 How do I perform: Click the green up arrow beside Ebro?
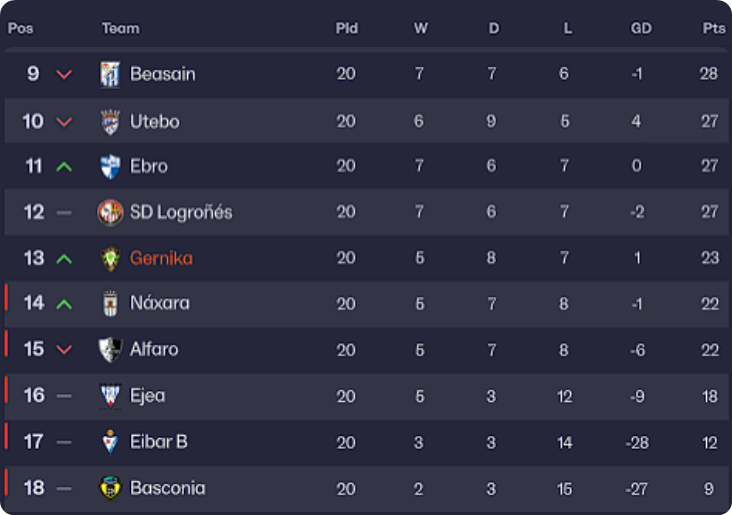[x=64, y=167]
